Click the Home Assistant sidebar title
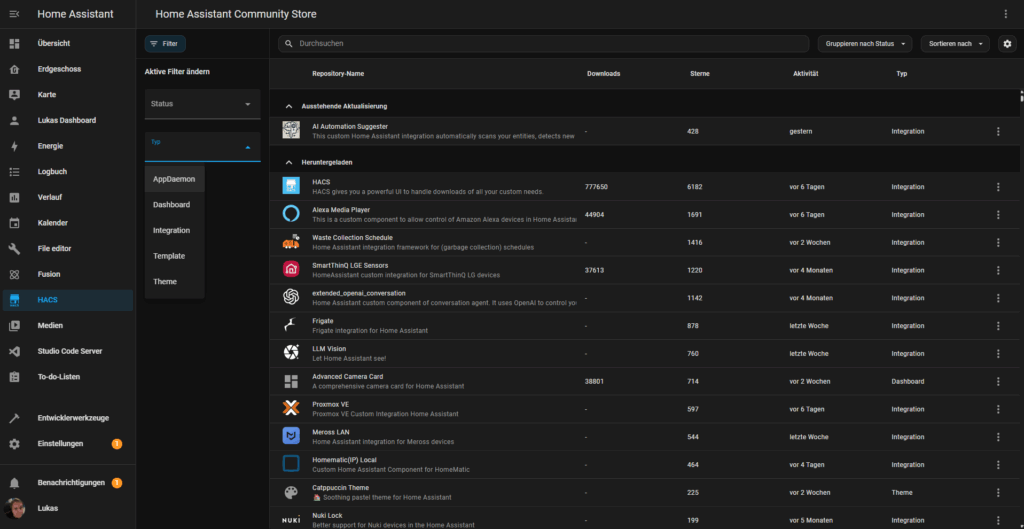 (75, 14)
